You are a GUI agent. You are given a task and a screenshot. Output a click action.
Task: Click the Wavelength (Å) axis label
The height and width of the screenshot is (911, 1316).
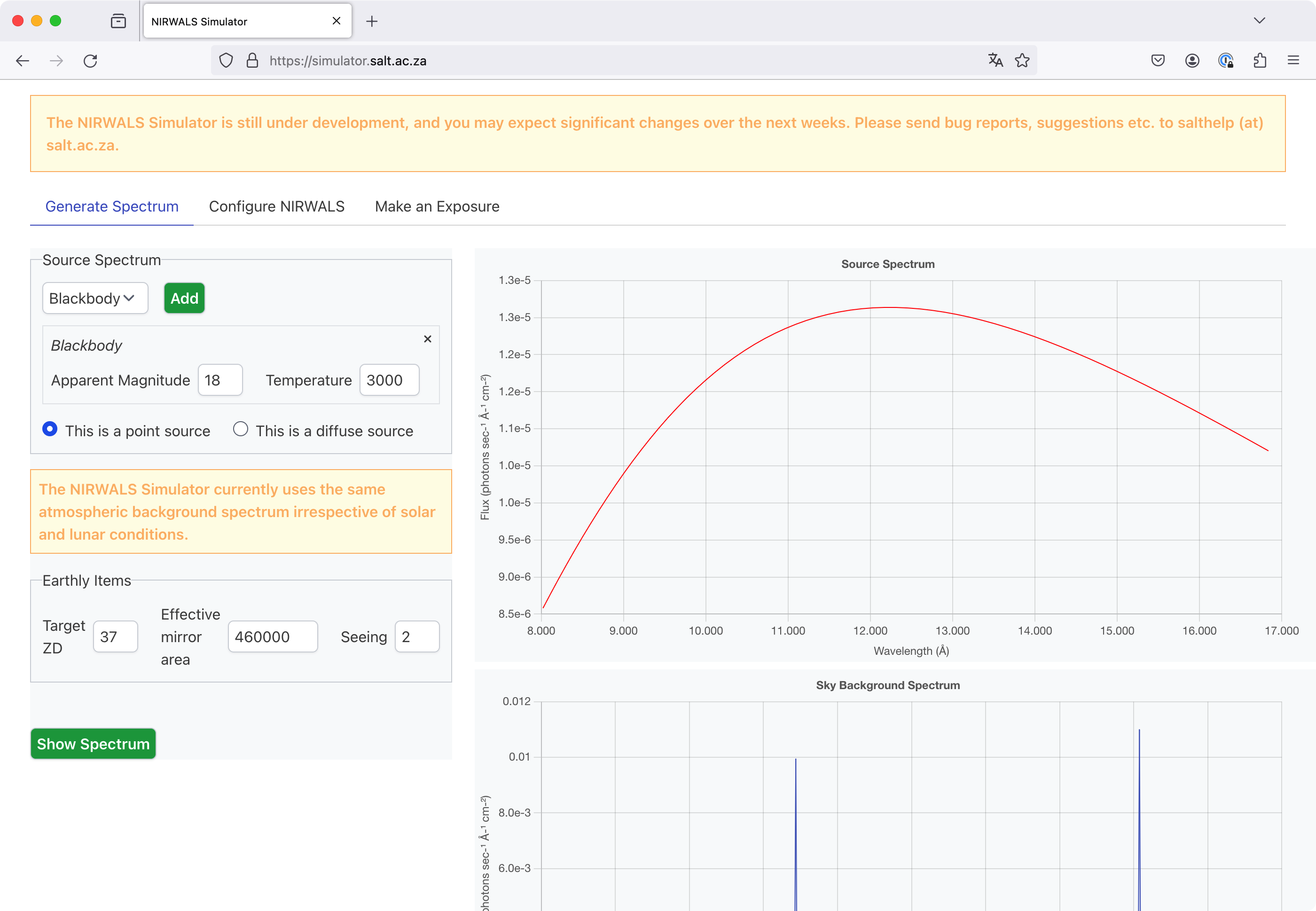[x=911, y=652]
